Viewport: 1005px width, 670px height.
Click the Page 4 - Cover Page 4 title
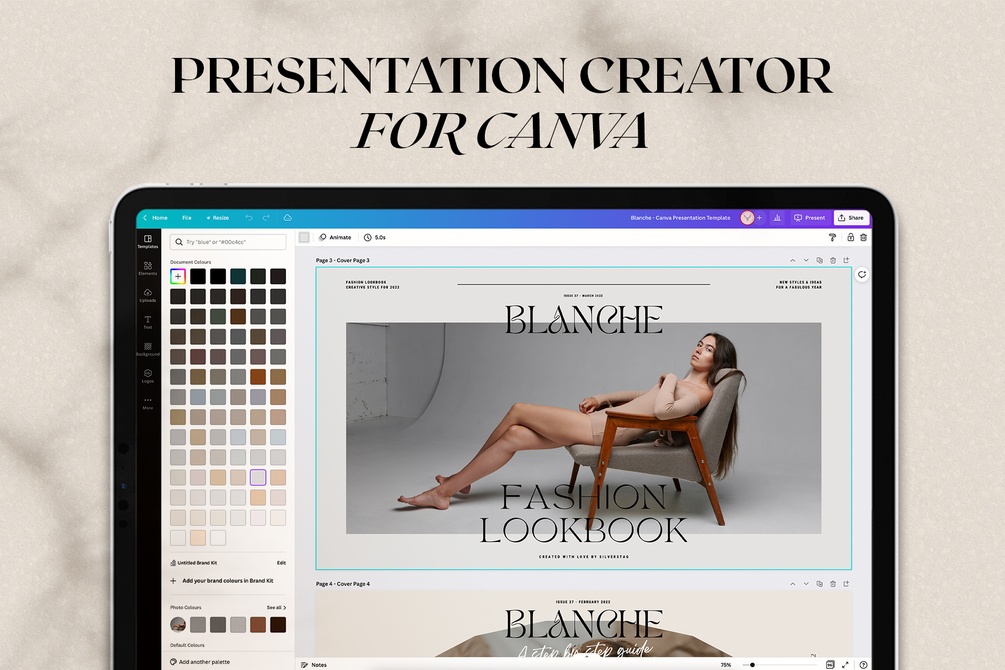(x=342, y=584)
